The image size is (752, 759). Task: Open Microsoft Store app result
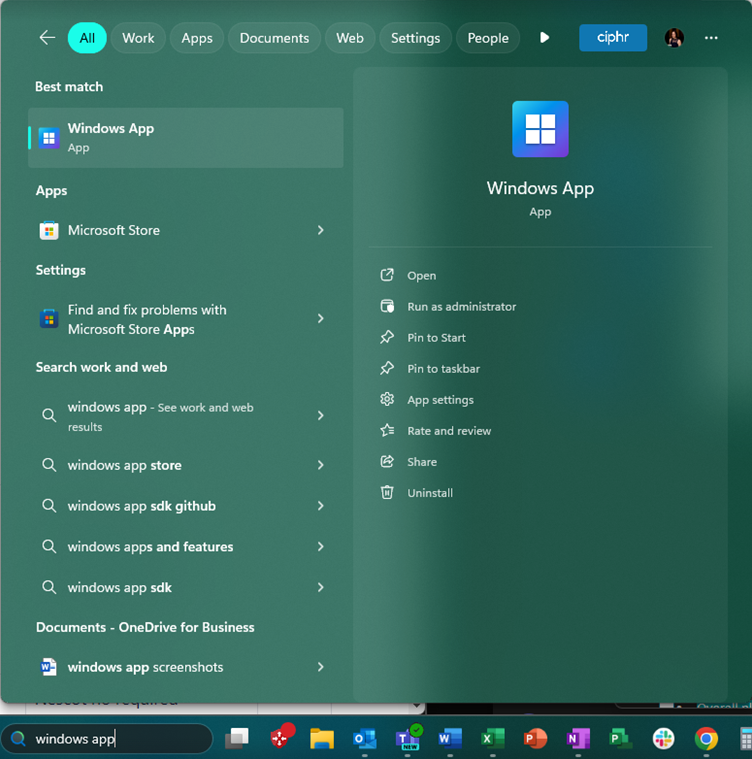tap(186, 230)
